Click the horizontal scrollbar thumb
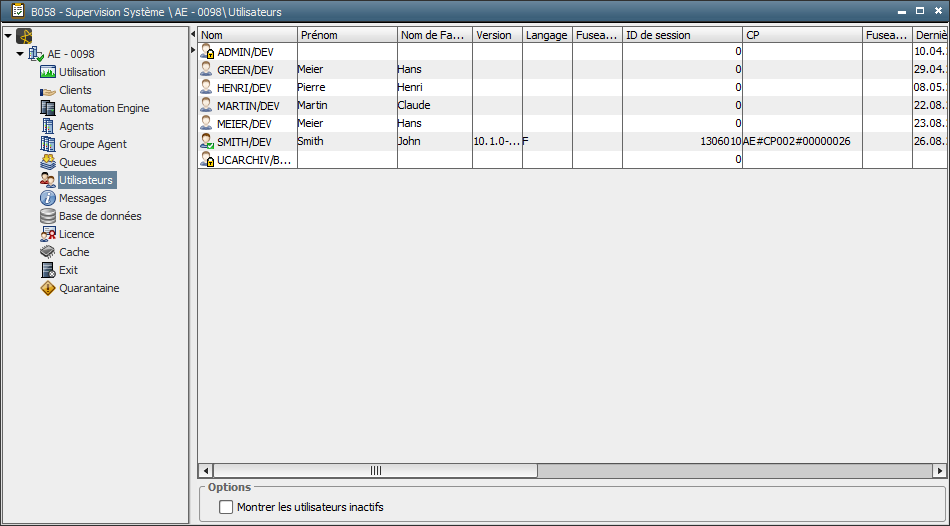The height and width of the screenshot is (526, 950). (376, 470)
